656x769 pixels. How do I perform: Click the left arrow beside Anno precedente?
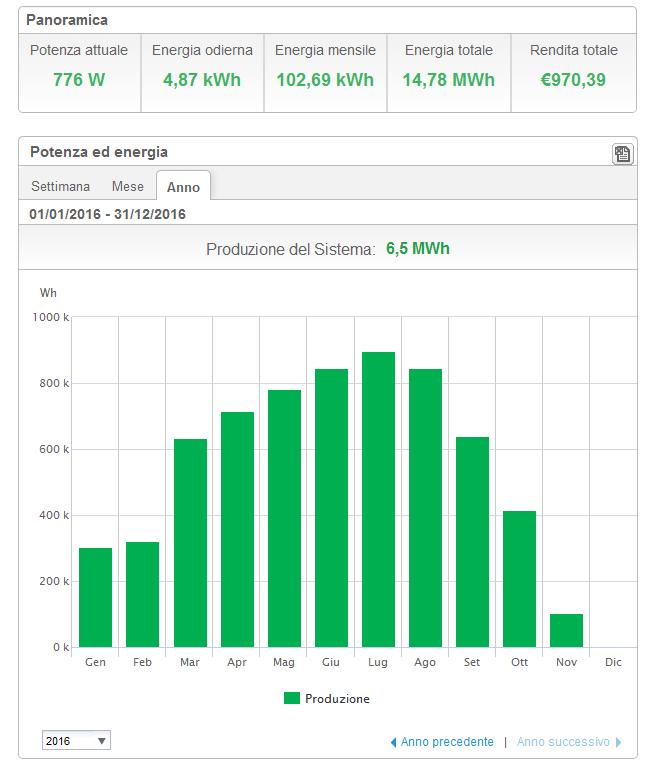click(x=393, y=743)
